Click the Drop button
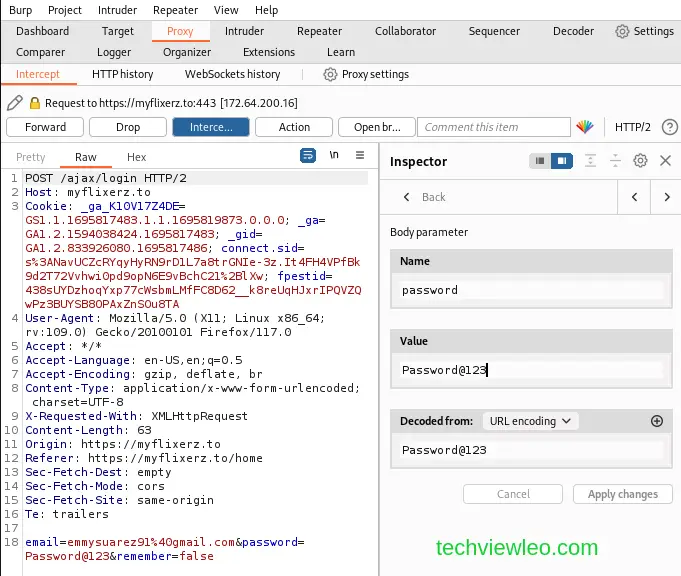The image size is (681, 576). coord(128,127)
